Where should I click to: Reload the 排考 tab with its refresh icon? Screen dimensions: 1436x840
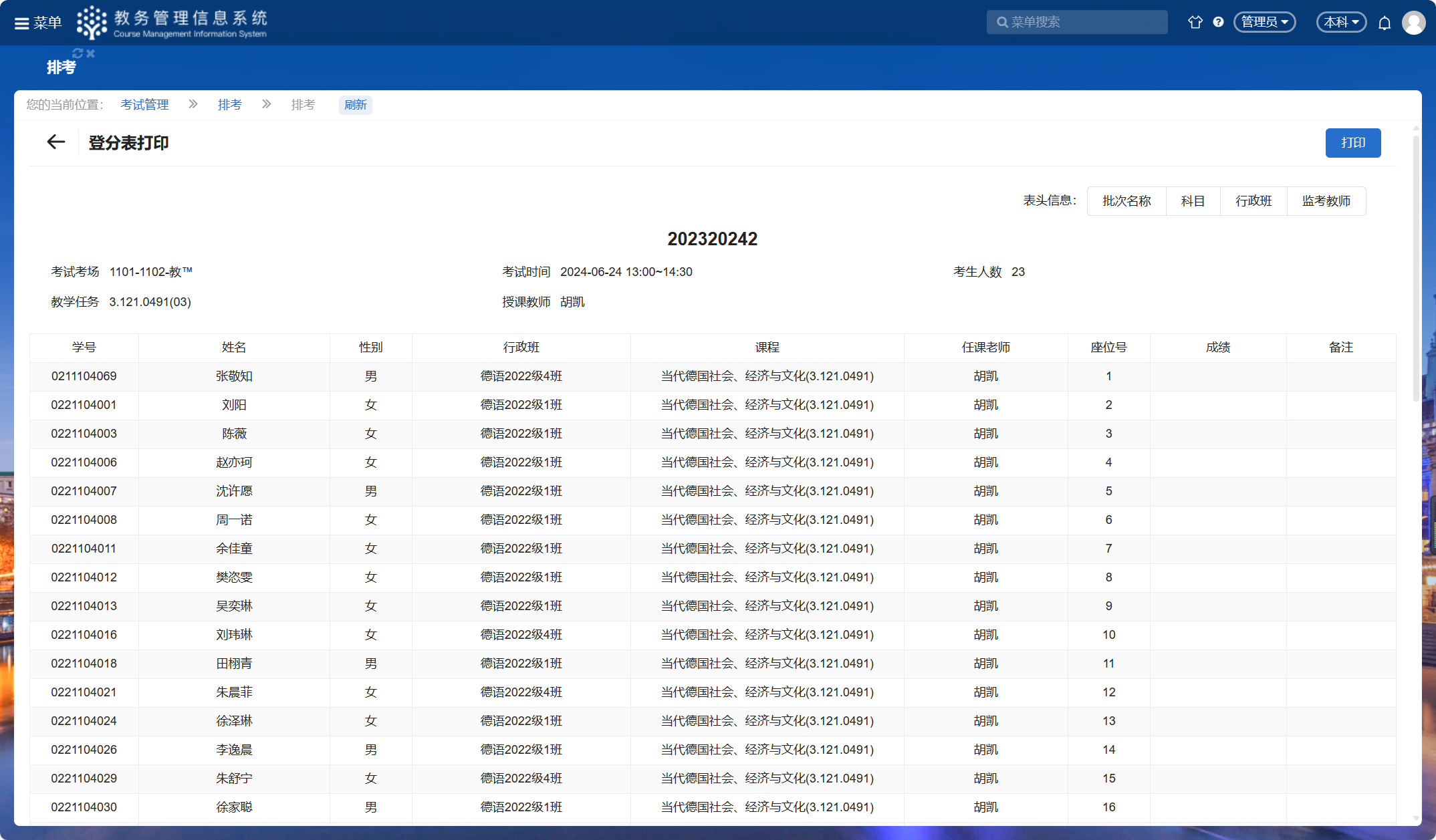78,53
